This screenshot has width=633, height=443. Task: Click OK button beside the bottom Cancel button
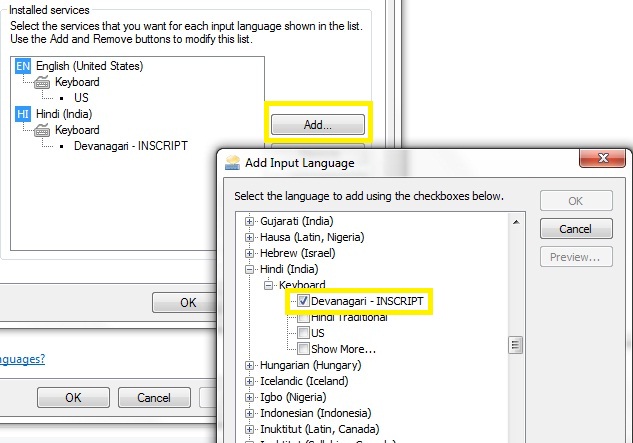pos(73,397)
